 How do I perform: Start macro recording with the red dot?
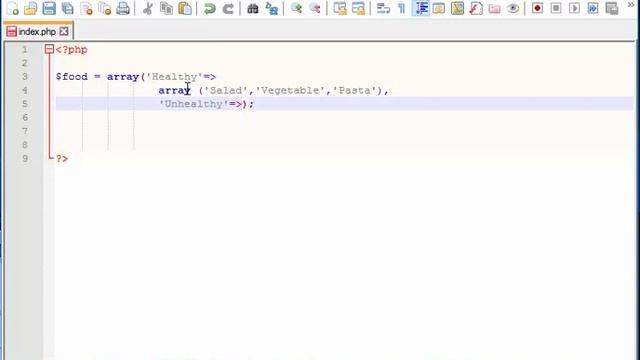point(538,8)
